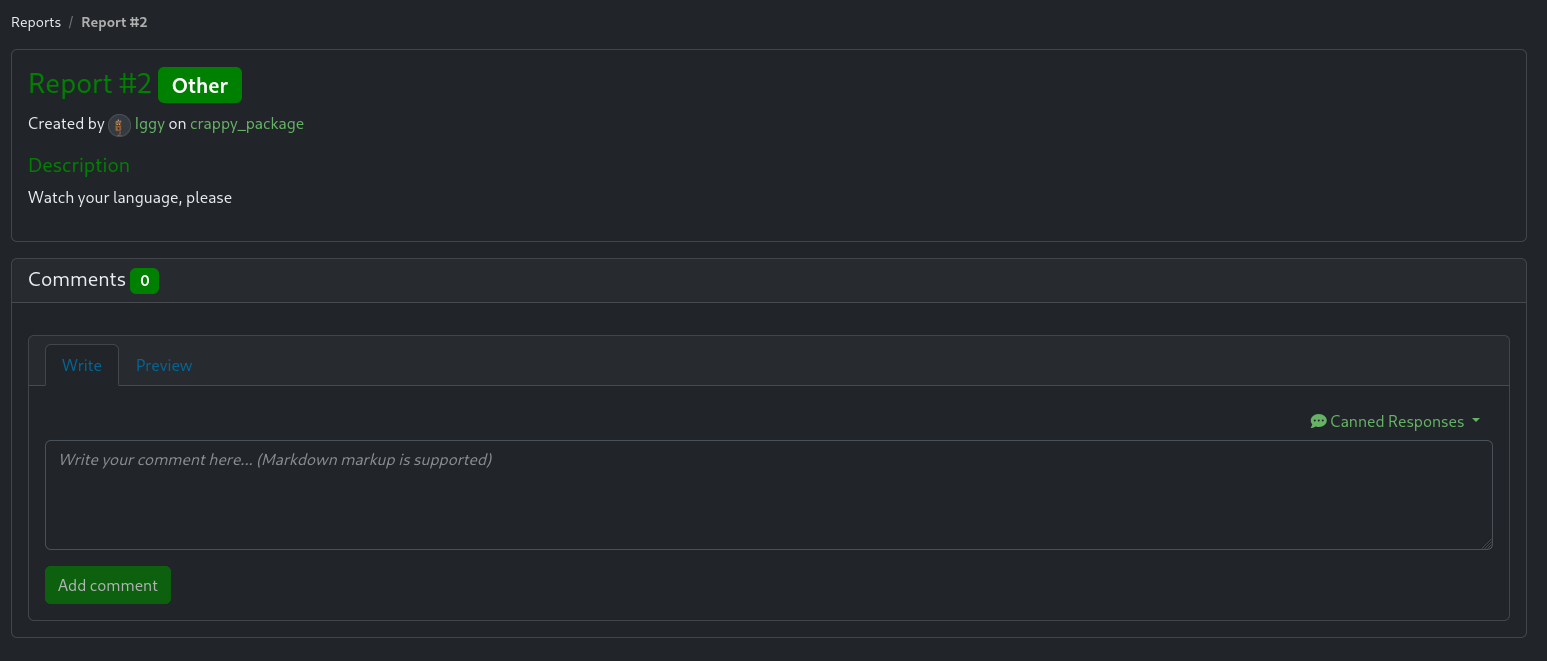Click the Report #2 breadcrumb item
The height and width of the screenshot is (661, 1547).
pyautogui.click(x=113, y=21)
